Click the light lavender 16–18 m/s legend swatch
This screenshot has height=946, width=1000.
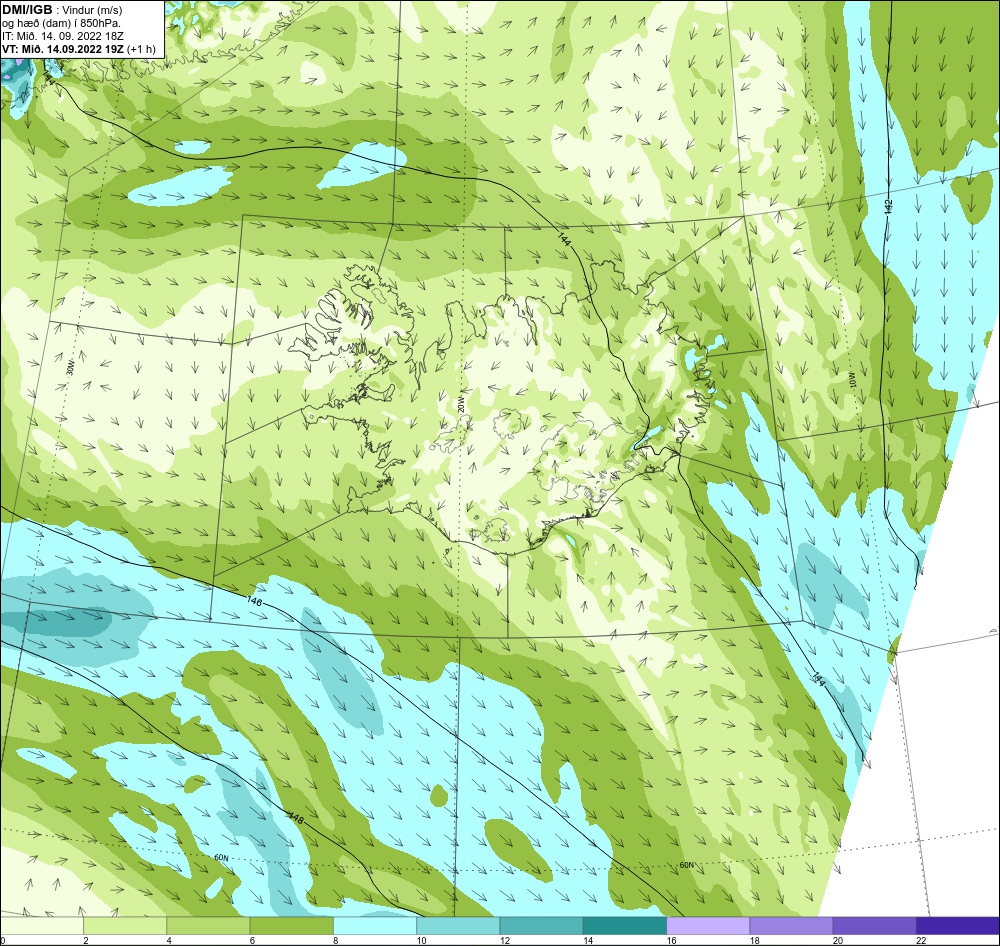(708, 924)
